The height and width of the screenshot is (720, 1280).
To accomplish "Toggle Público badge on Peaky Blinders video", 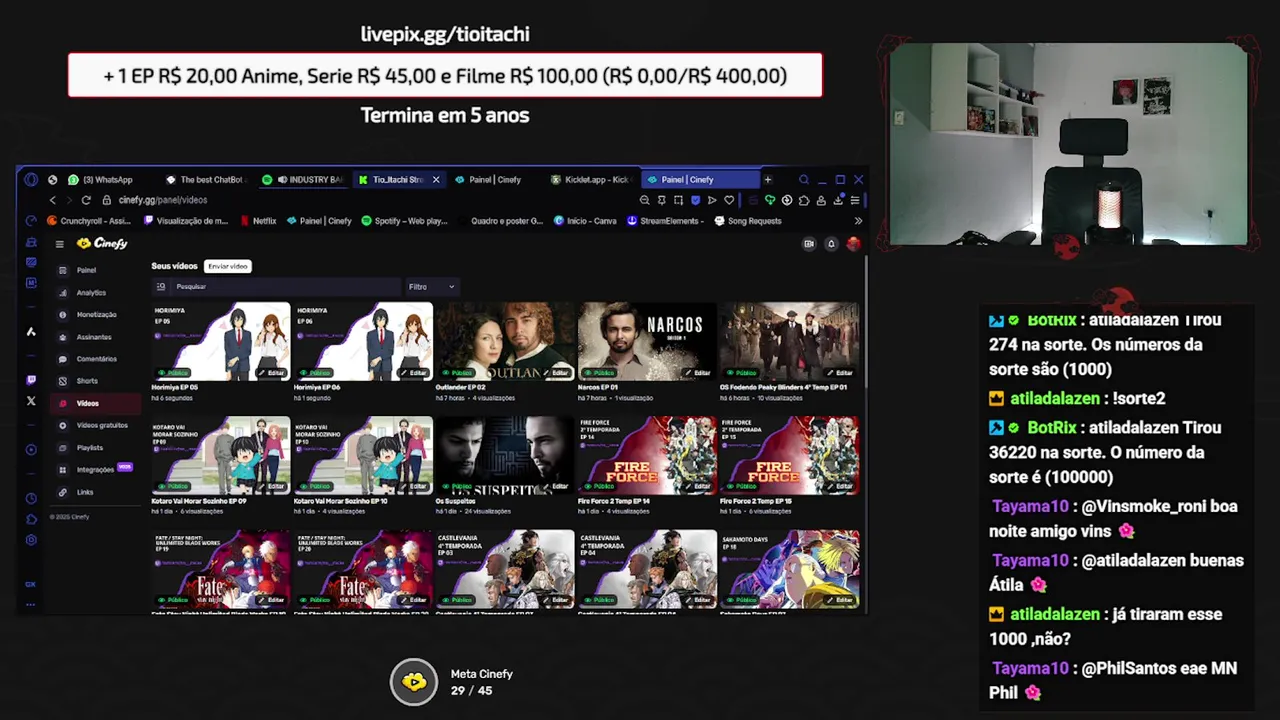I will click(x=741, y=373).
